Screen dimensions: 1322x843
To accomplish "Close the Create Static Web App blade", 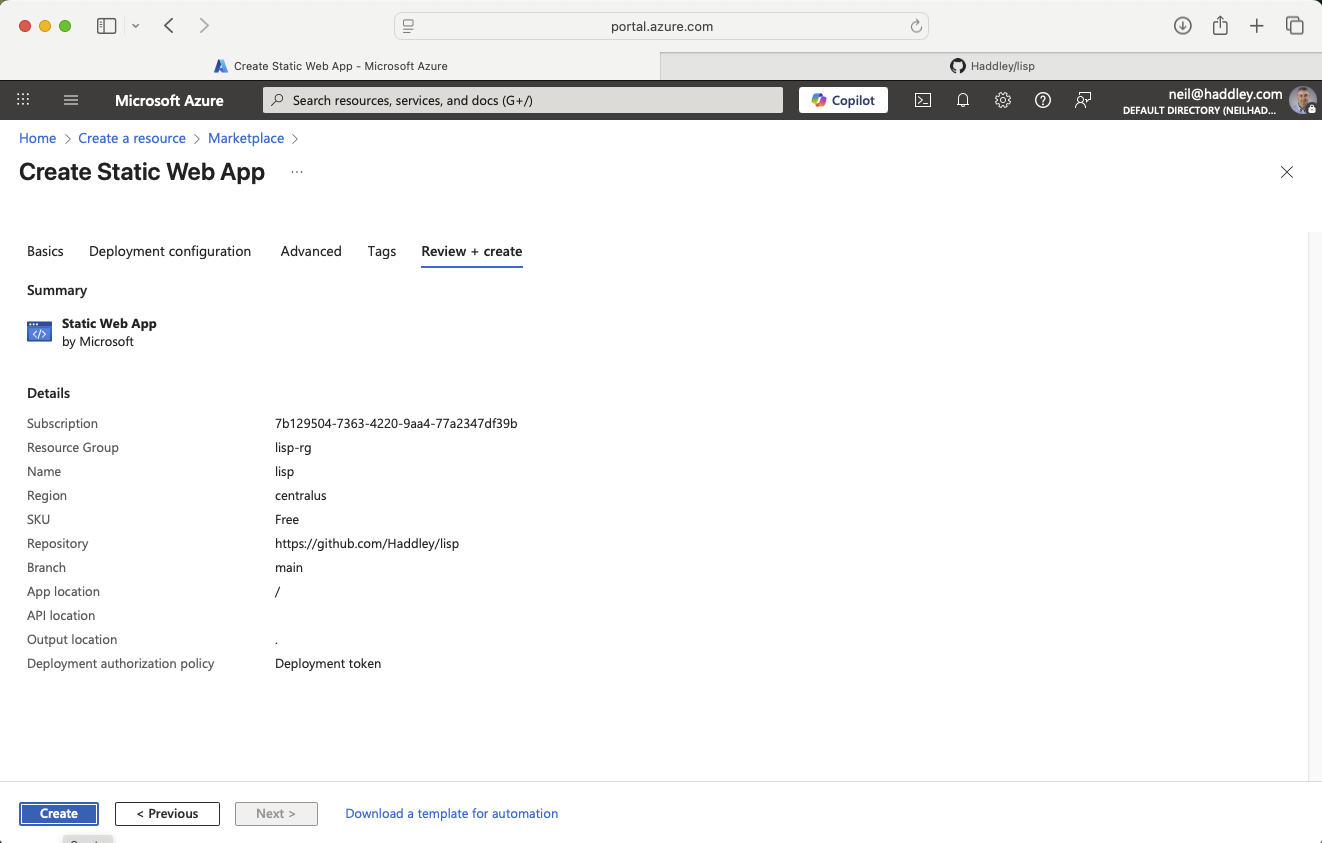I will [x=1287, y=172].
